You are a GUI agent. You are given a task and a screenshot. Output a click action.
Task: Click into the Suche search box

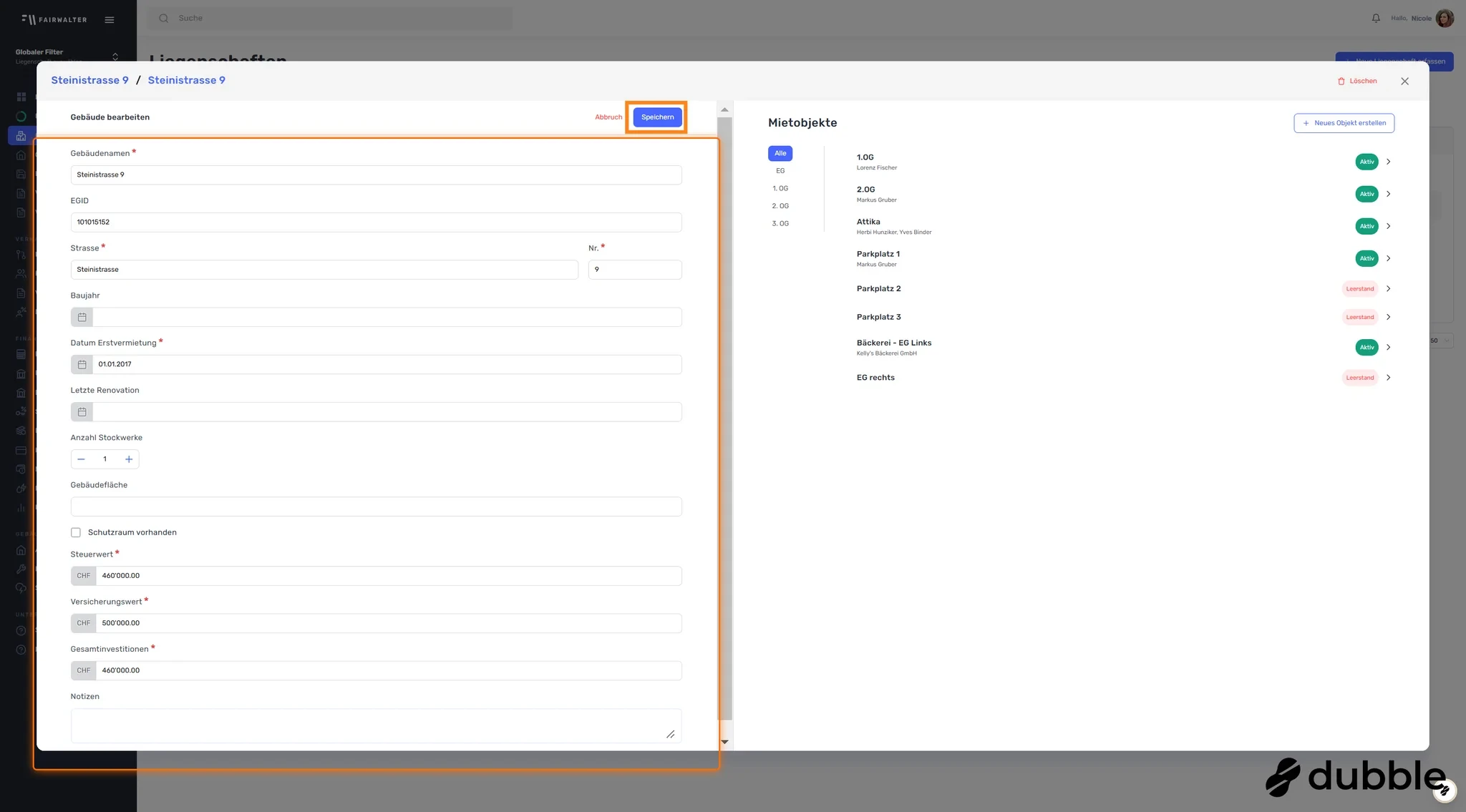click(331, 19)
